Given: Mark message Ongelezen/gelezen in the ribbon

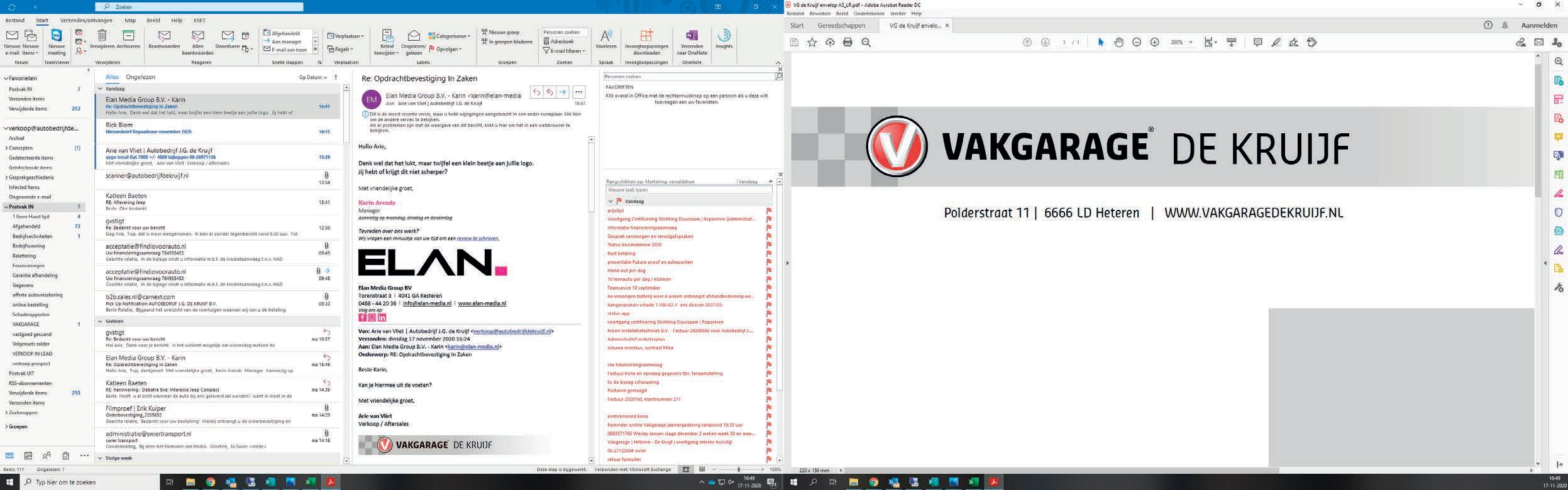Looking at the screenshot, I should (414, 42).
